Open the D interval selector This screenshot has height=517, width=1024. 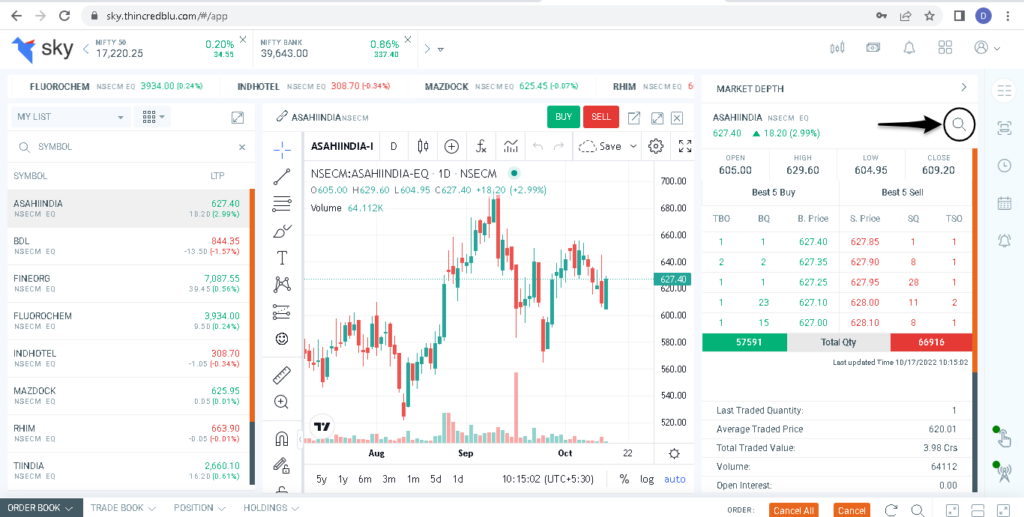point(394,146)
